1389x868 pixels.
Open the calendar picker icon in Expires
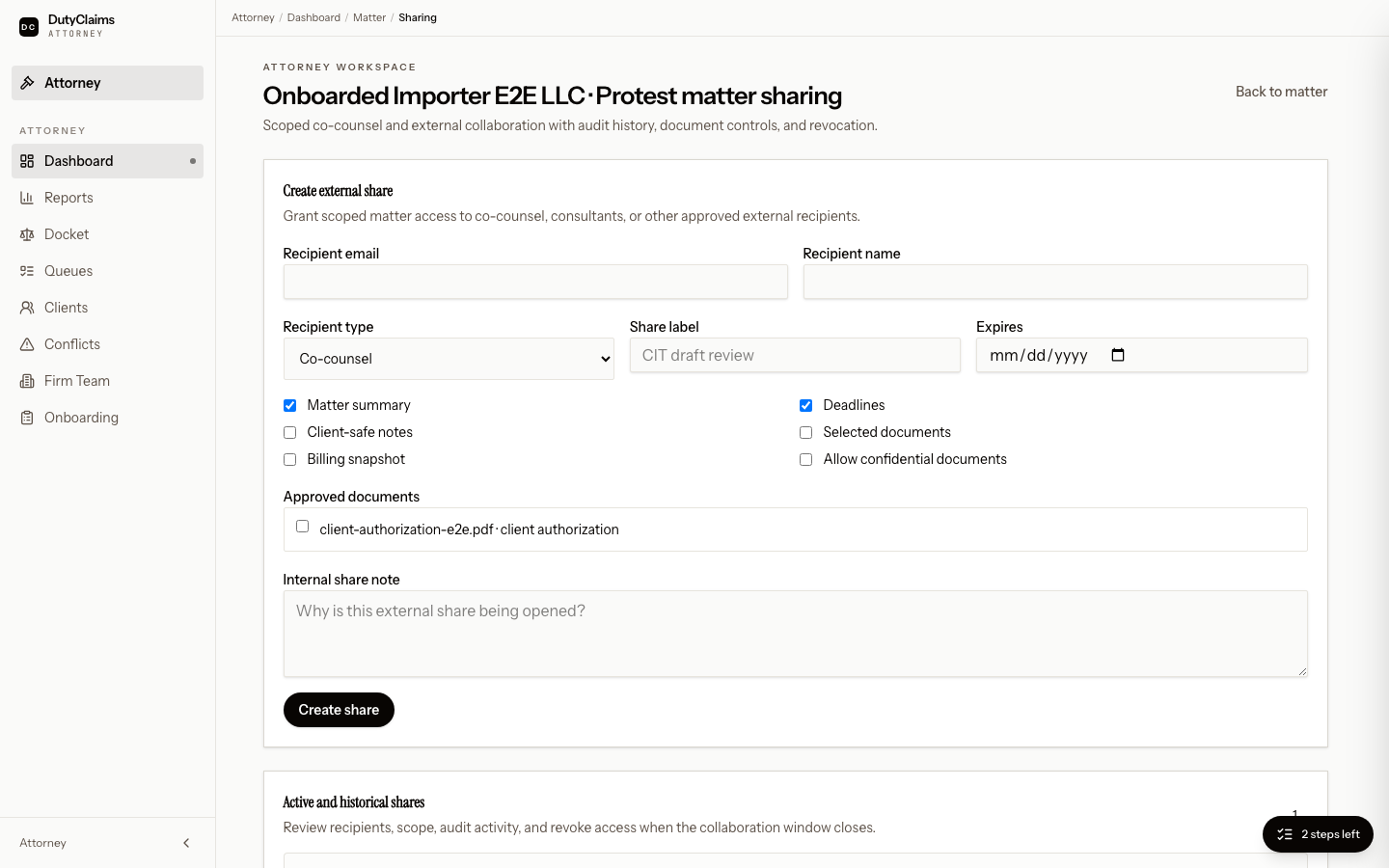tap(1118, 355)
